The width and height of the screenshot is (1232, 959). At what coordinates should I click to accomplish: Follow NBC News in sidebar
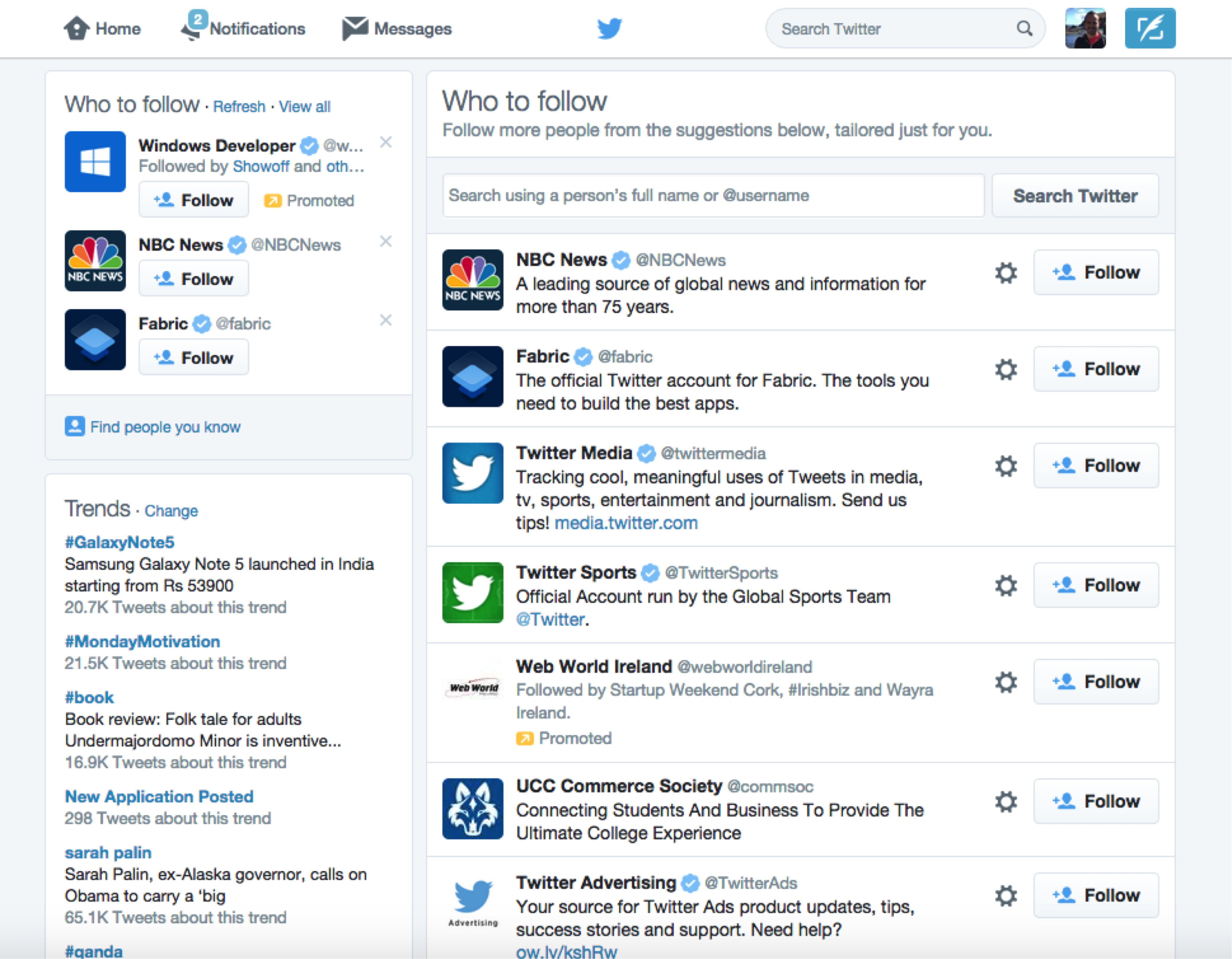[194, 279]
